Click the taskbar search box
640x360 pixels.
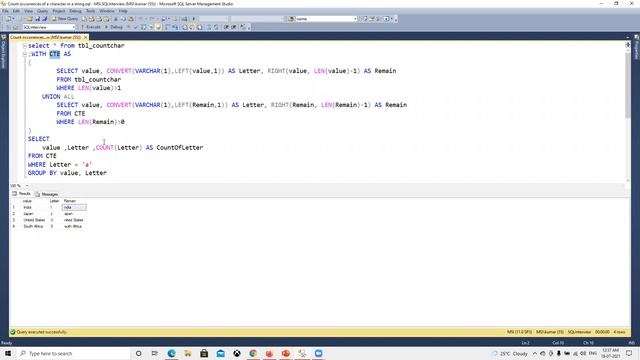[x=73, y=353]
